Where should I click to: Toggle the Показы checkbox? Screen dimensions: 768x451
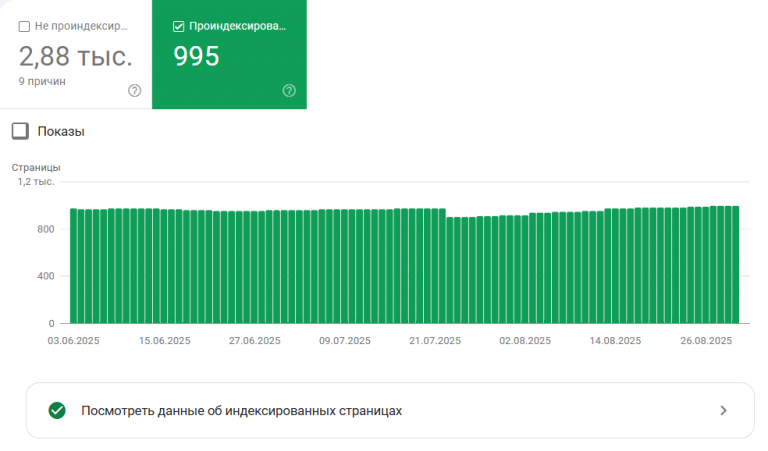pos(20,131)
